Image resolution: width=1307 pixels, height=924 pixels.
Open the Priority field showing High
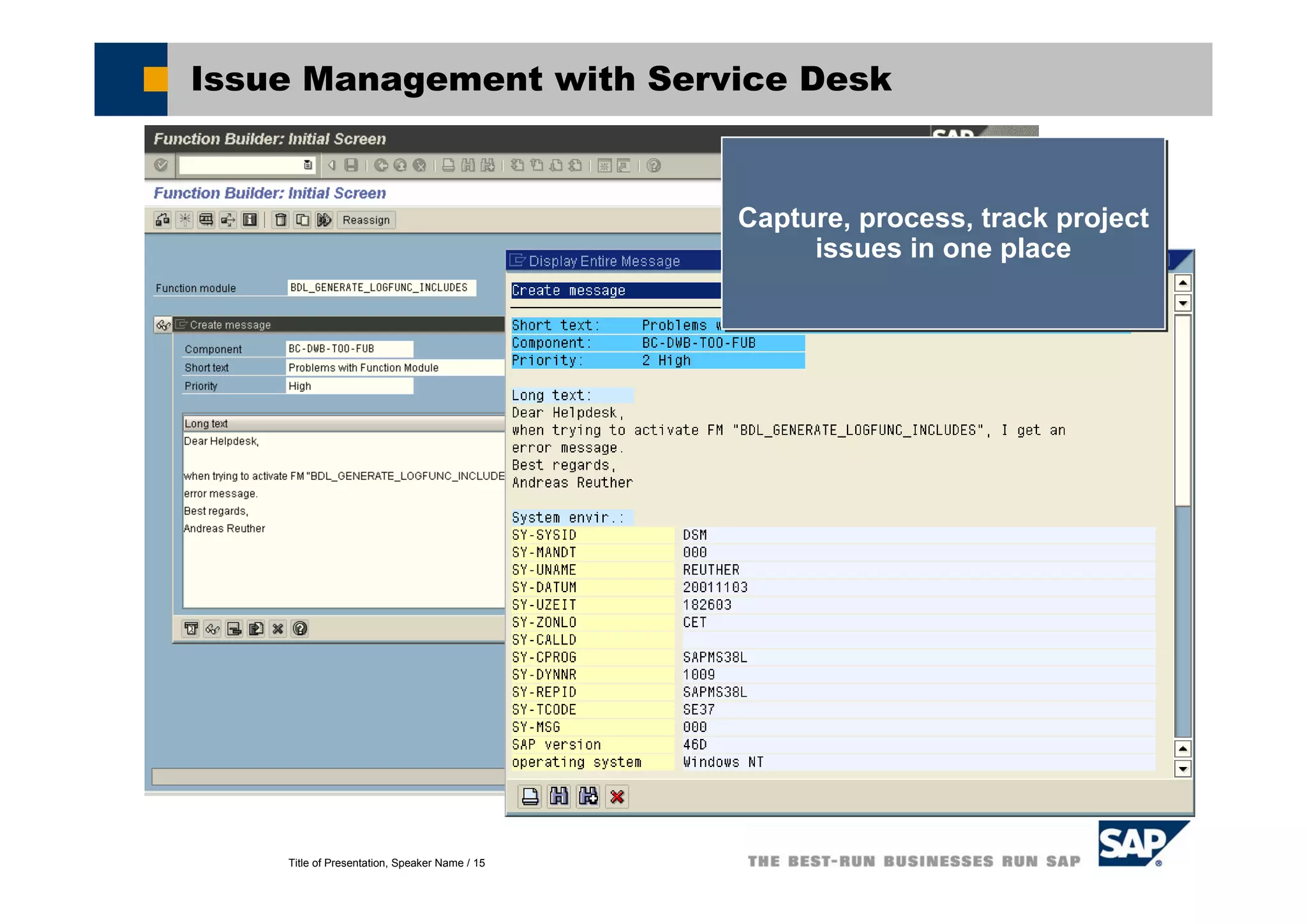[x=349, y=386]
